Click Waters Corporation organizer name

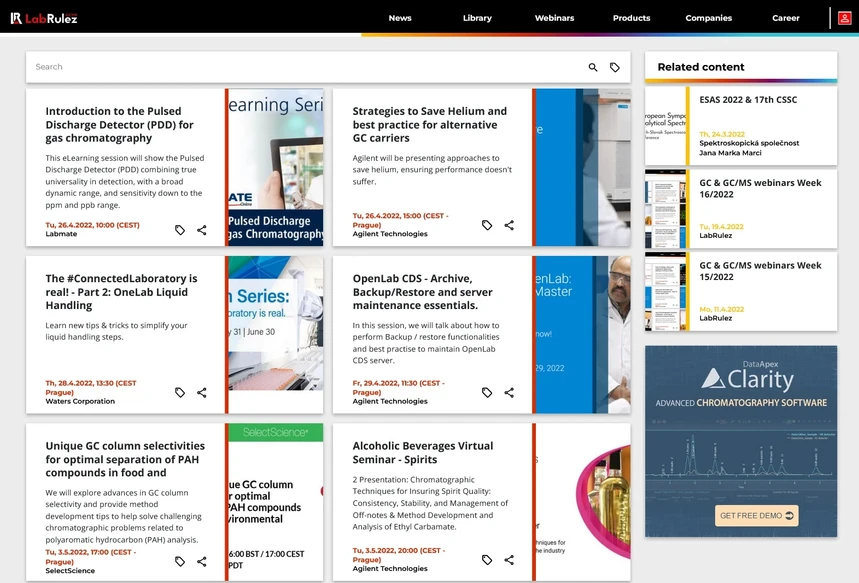80,401
